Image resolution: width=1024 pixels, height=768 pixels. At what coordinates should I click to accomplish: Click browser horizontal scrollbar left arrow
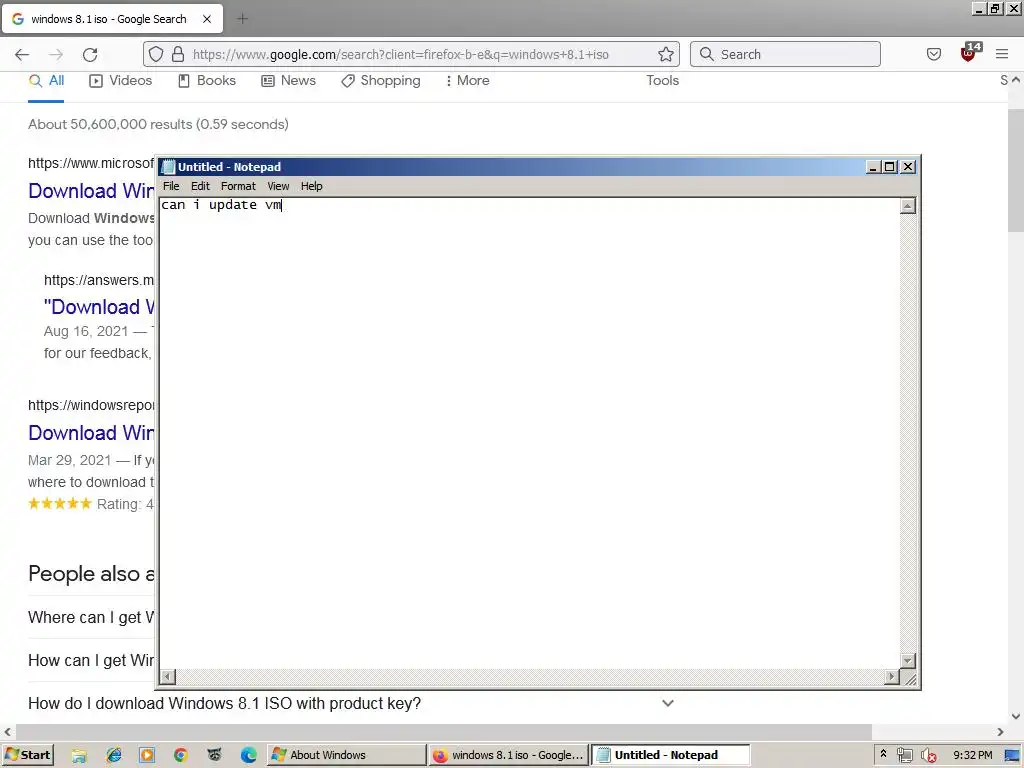click(8, 732)
